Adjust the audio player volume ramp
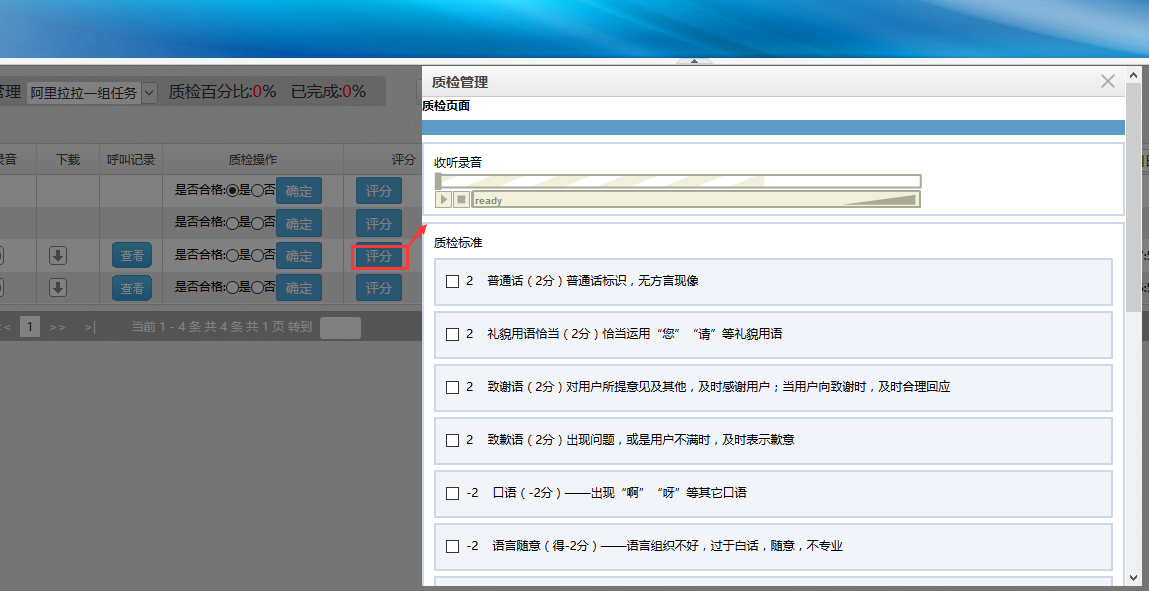This screenshot has width=1149, height=591. pyautogui.click(x=880, y=200)
